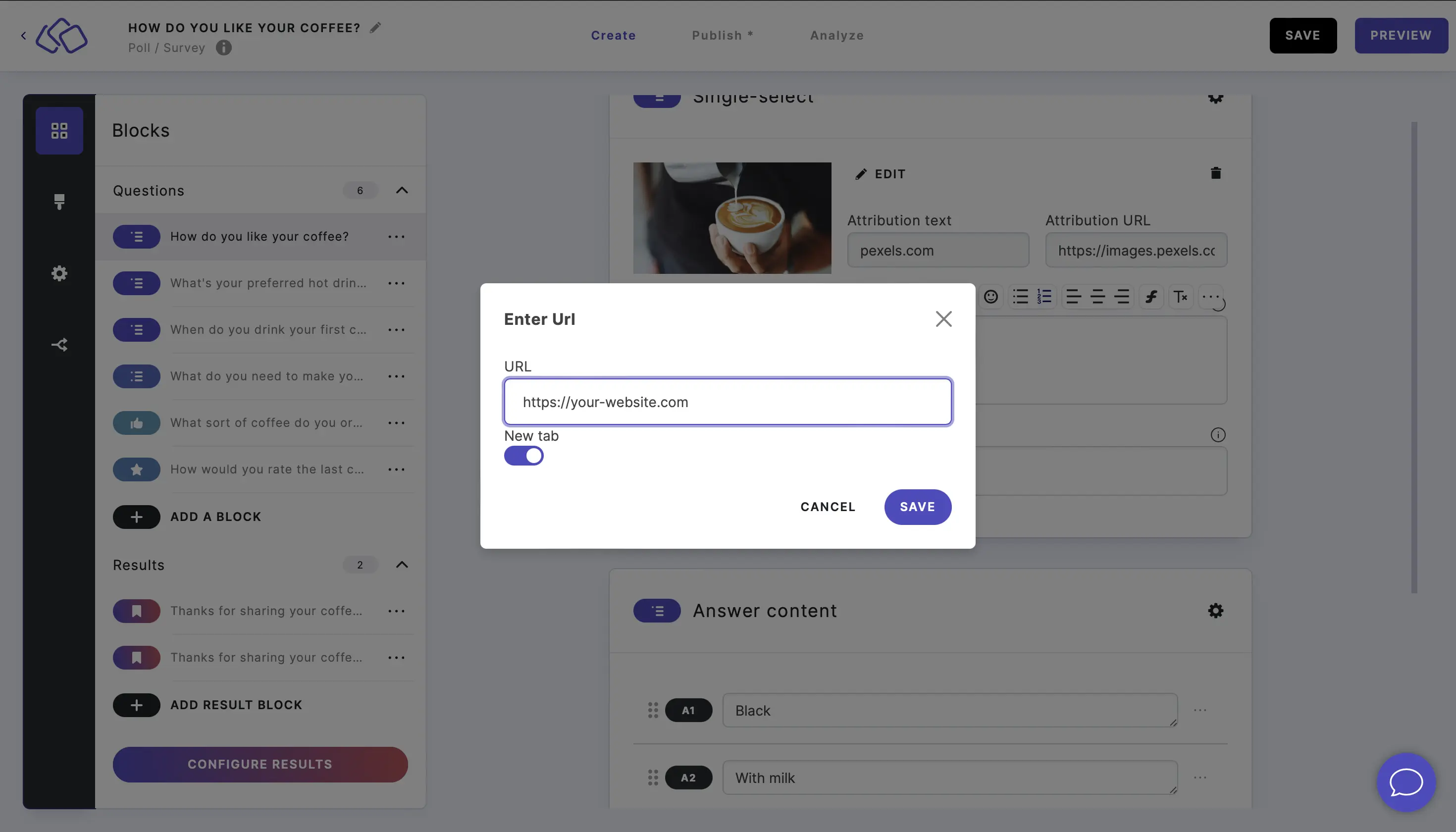Click the coffee image thumbnail

click(732, 217)
